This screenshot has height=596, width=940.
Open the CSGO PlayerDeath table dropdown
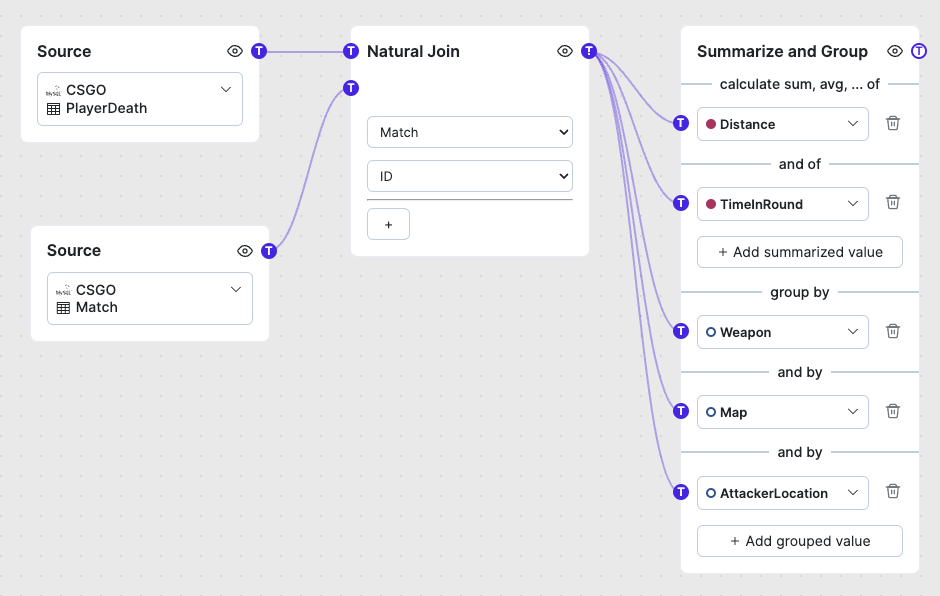(140, 99)
